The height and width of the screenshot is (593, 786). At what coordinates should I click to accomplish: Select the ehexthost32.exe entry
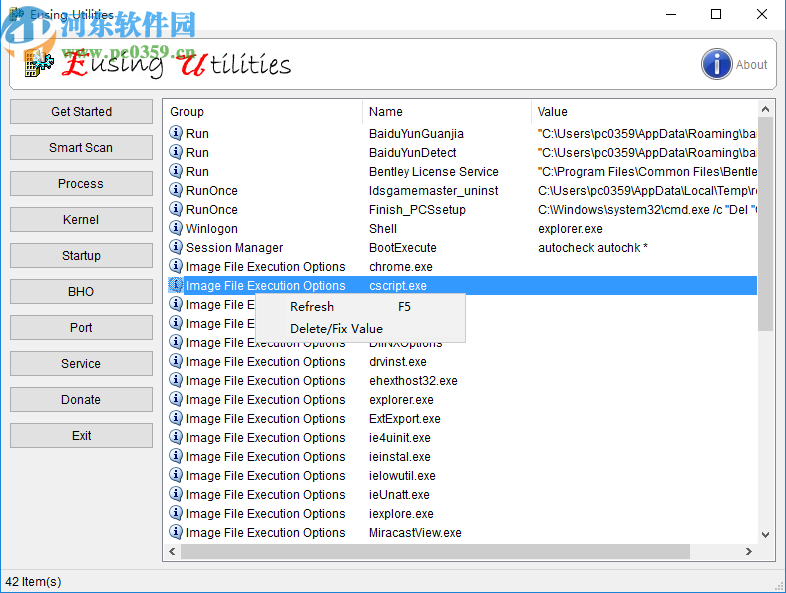click(413, 381)
